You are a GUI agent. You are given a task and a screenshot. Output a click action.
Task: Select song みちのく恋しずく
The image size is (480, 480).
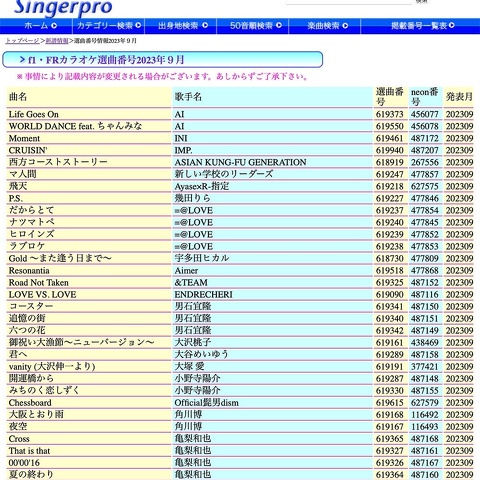point(44,390)
